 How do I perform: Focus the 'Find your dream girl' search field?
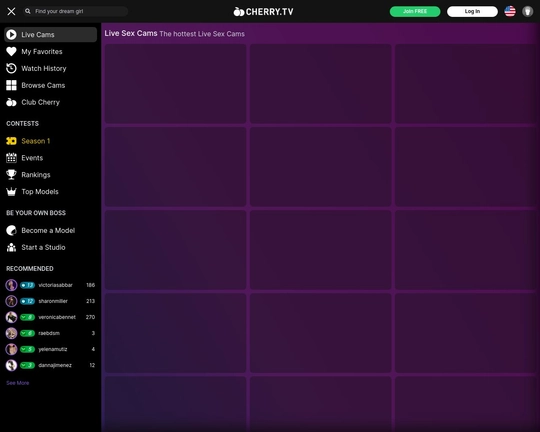(x=76, y=11)
